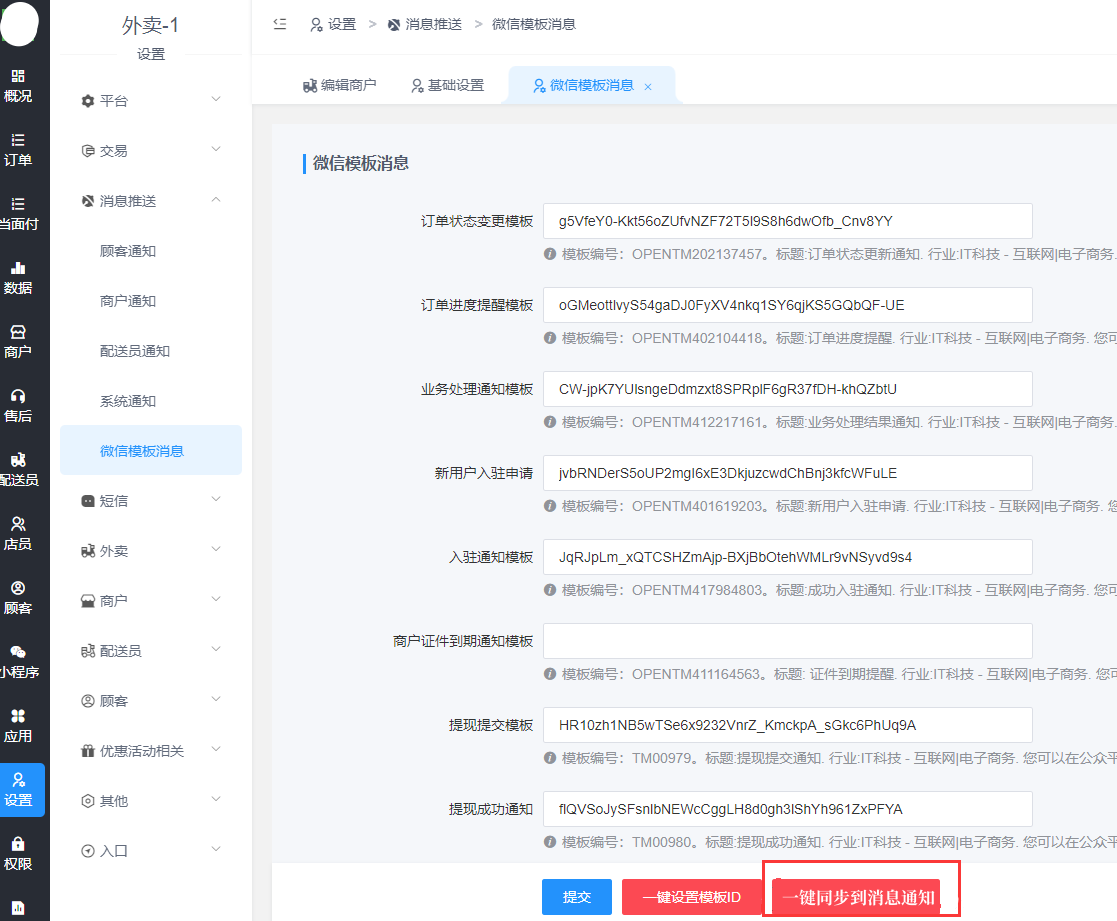
Task: Click the 业务处理通知模板 input field
Action: (x=787, y=389)
